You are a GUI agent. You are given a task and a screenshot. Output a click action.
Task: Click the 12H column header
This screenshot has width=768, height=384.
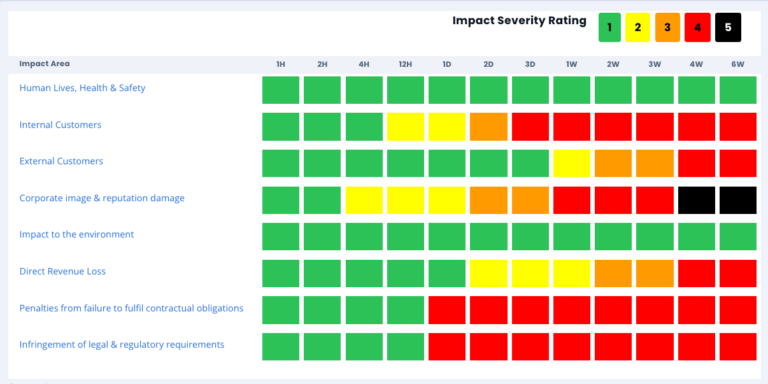pyautogui.click(x=406, y=64)
